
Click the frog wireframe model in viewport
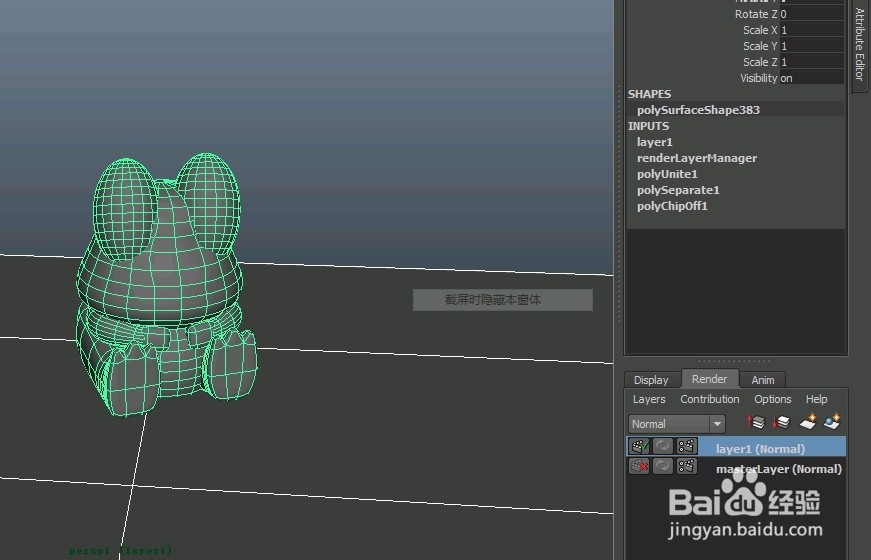tap(166, 284)
